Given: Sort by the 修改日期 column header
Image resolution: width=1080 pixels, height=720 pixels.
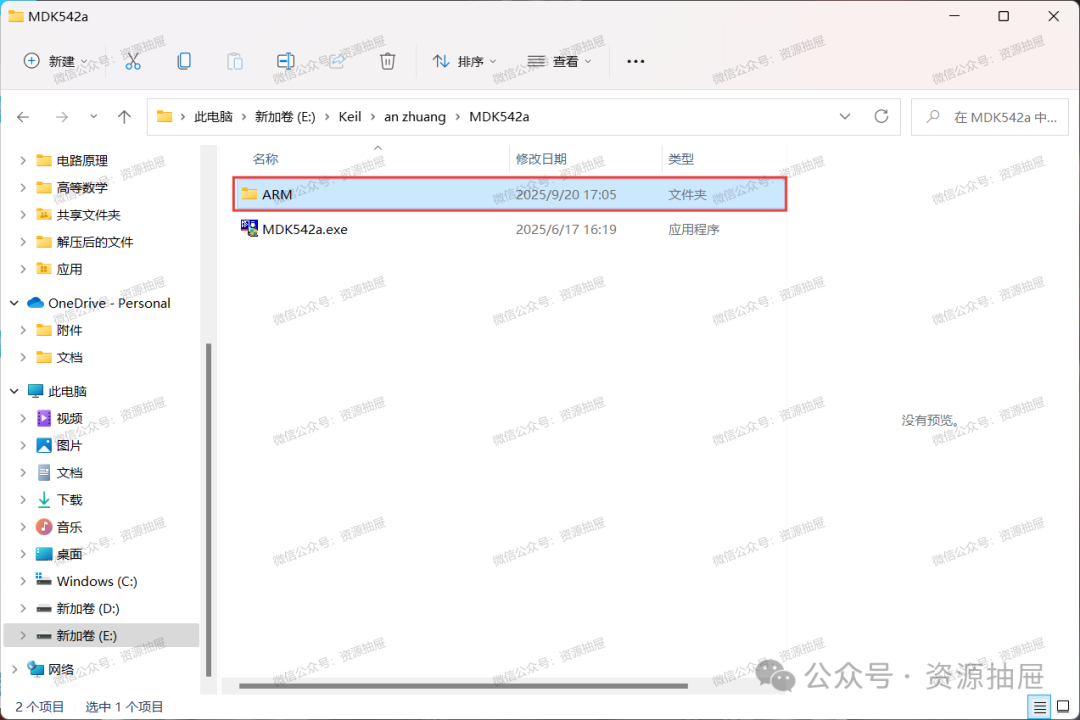Looking at the screenshot, I should [x=541, y=159].
